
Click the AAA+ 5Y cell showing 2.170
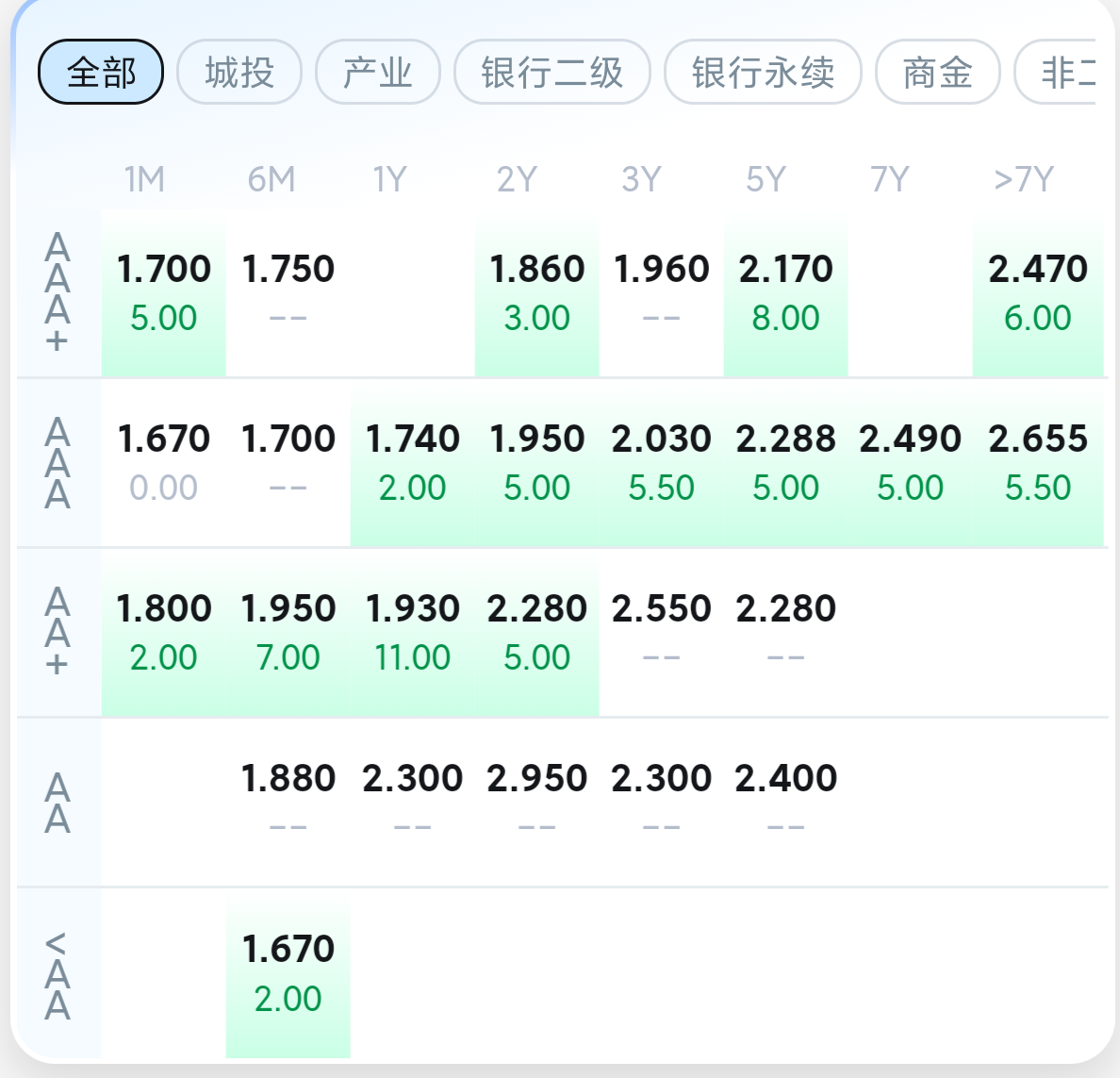tap(785, 292)
